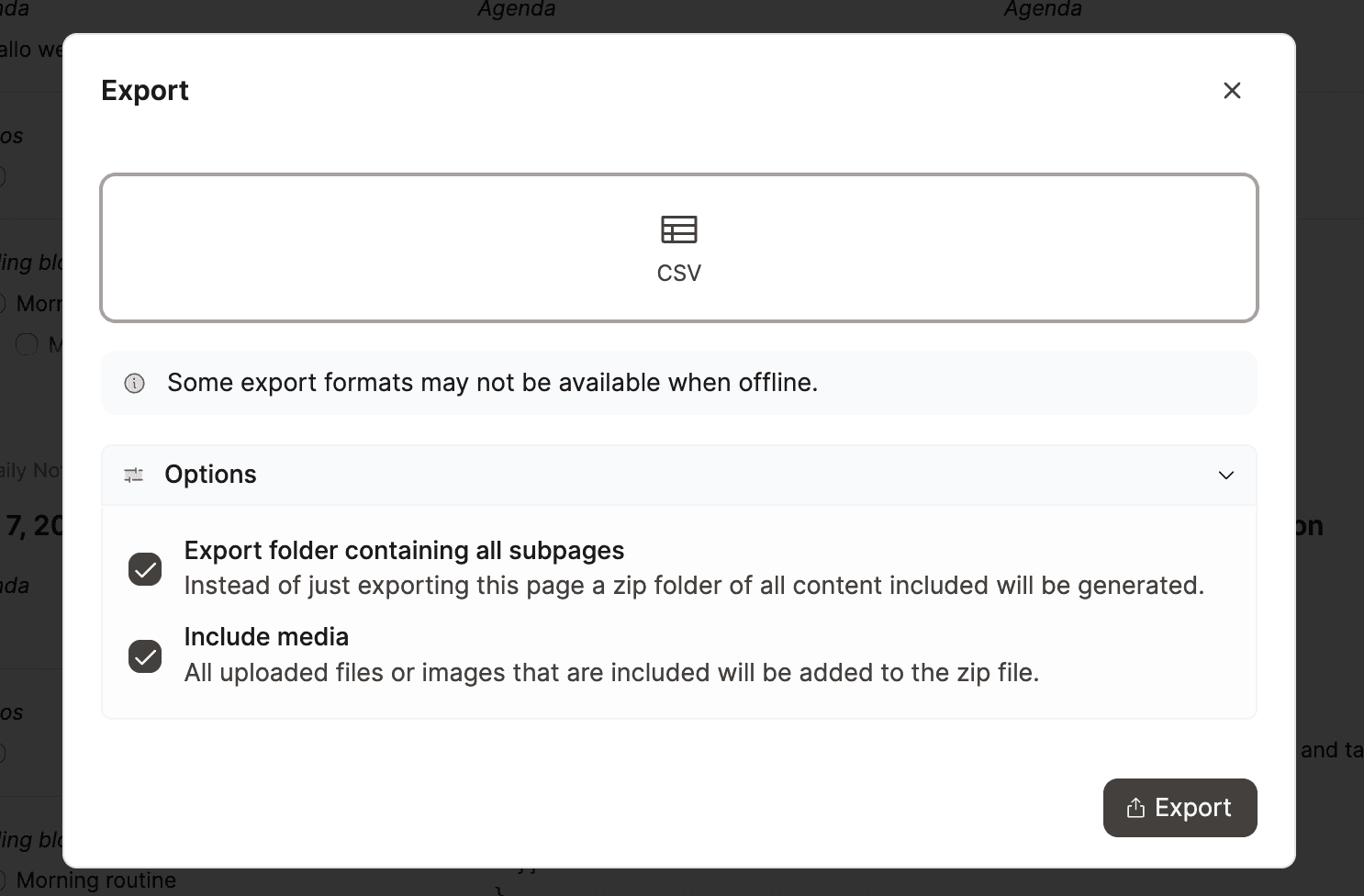Collapse Options using the chevron arrow
This screenshot has width=1364, height=896.
1225,475
